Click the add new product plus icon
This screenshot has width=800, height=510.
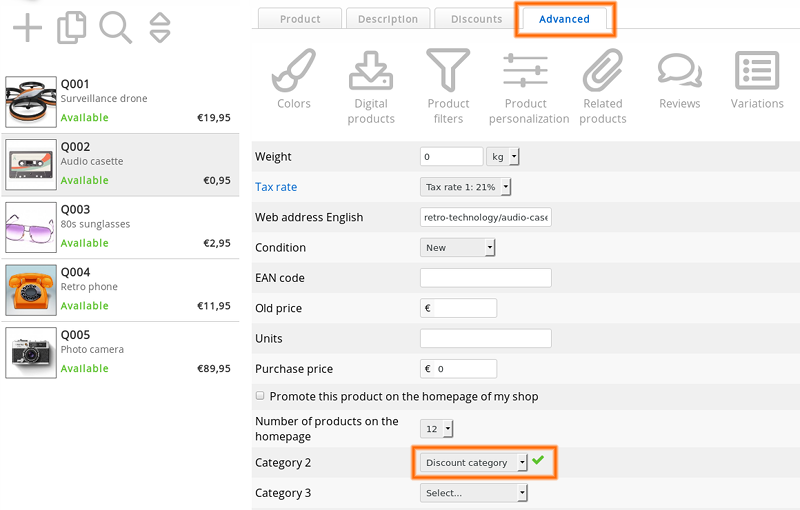[x=27, y=28]
